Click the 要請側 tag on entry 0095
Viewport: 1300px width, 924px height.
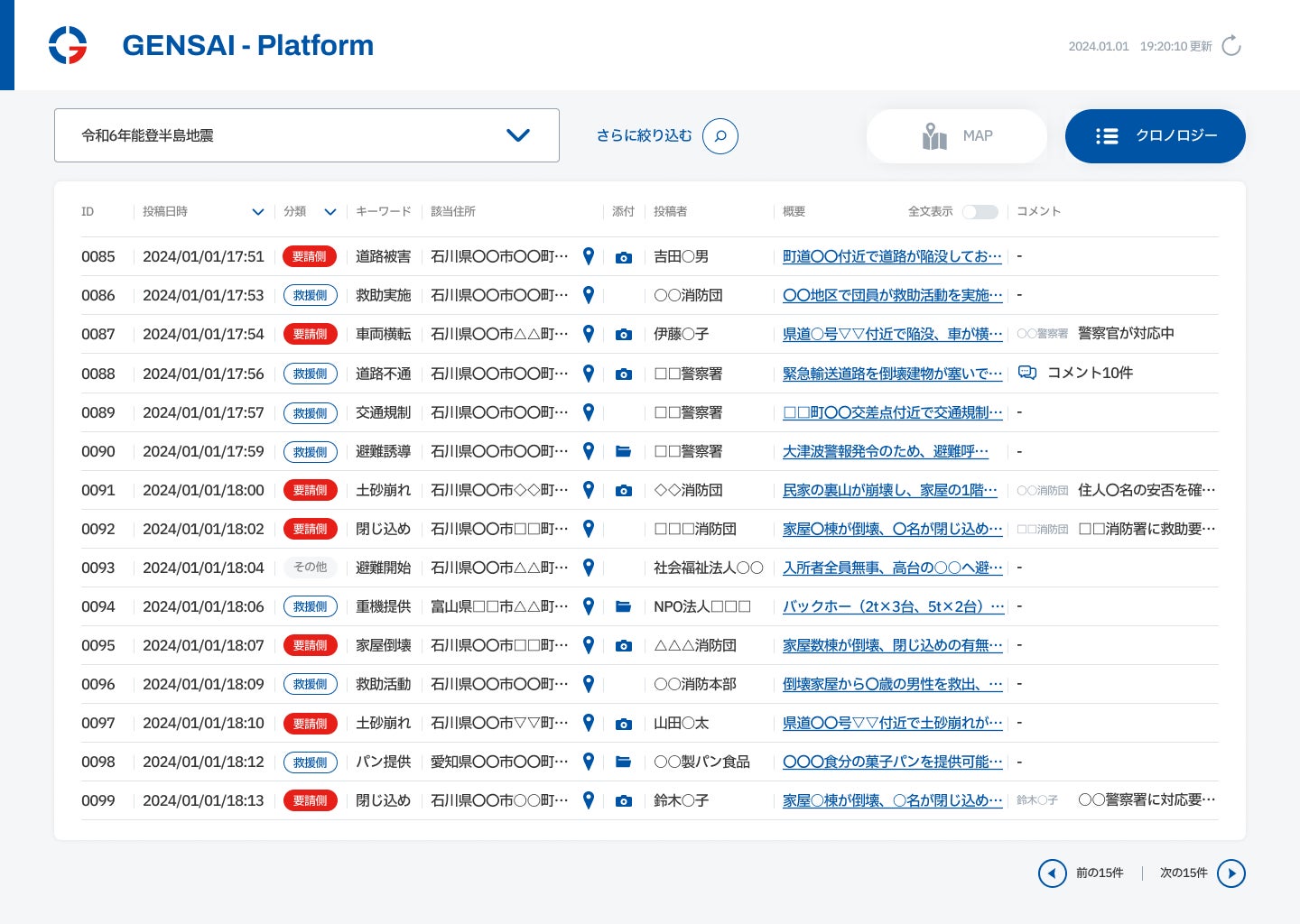click(x=310, y=645)
